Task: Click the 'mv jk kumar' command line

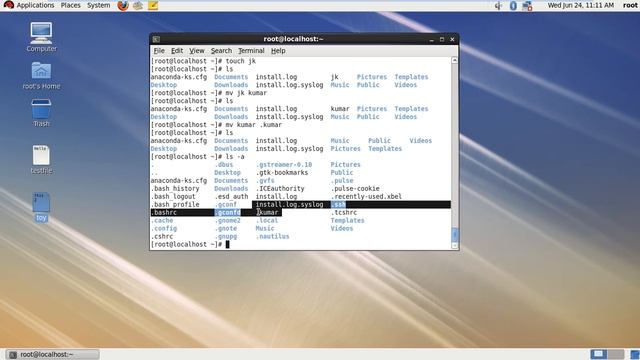Action: [x=209, y=93]
